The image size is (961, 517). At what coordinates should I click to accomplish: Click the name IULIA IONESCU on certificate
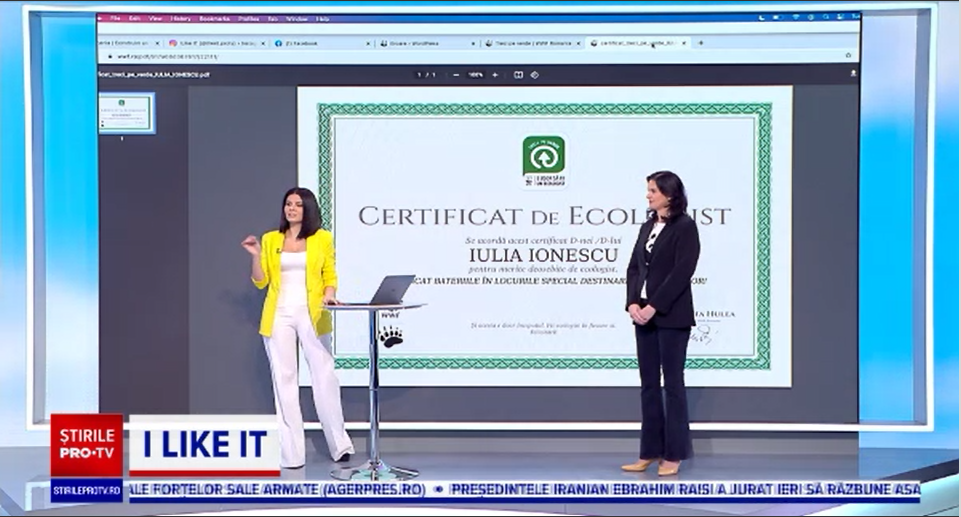[x=544, y=255]
